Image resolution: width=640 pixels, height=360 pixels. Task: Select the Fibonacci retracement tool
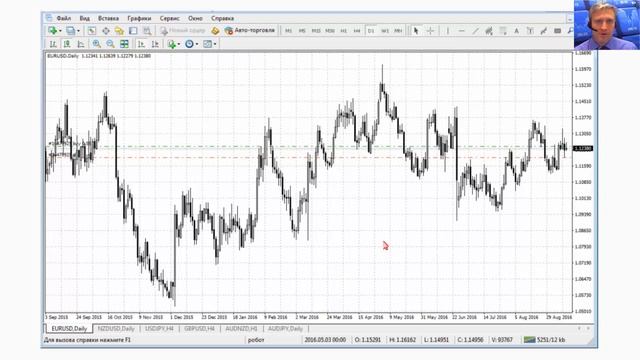[x=503, y=31]
